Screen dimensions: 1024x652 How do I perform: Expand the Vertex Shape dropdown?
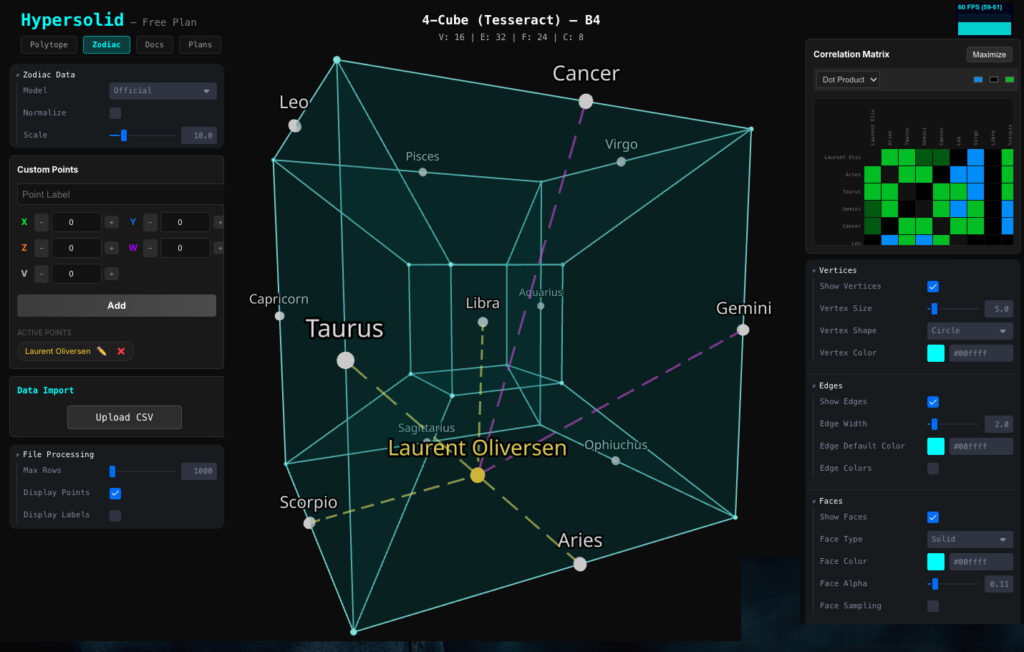tap(969, 331)
